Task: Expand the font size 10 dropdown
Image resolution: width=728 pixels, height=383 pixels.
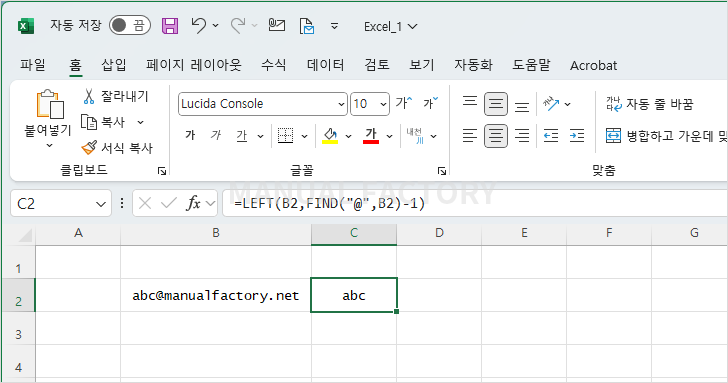Action: point(384,104)
